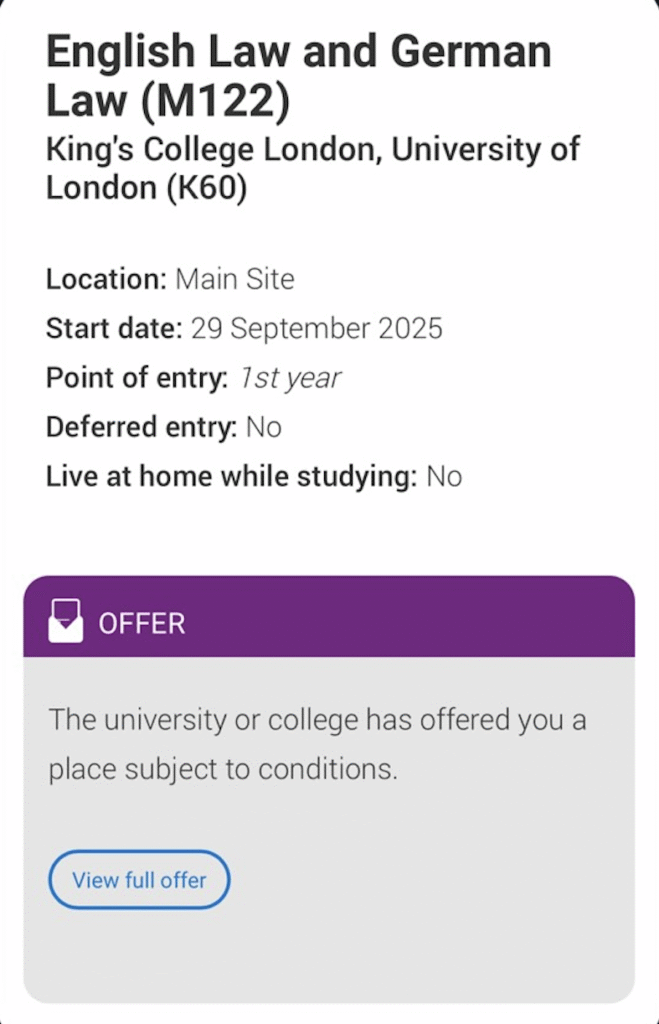Viewport: 659px width, 1024px height.
Task: Select the italic 1st year value
Action: [x=290, y=378]
